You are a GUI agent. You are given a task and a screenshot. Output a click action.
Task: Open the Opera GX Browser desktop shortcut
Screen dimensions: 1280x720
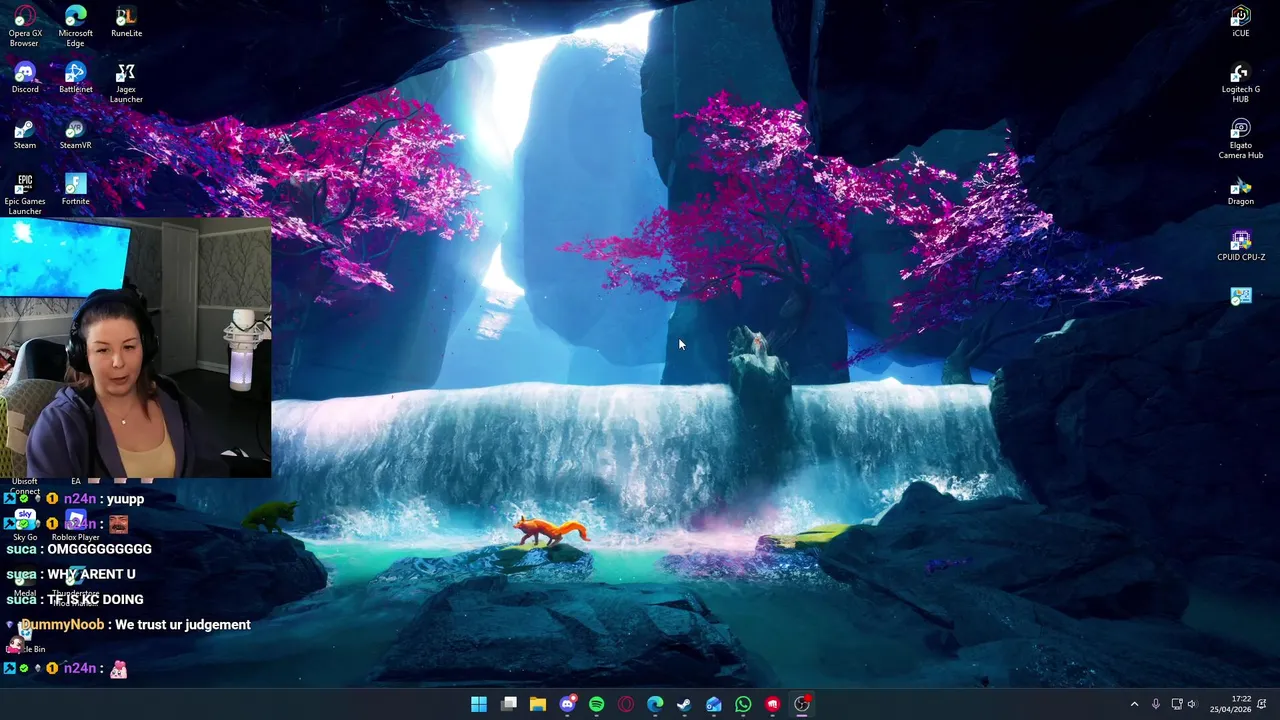25,26
